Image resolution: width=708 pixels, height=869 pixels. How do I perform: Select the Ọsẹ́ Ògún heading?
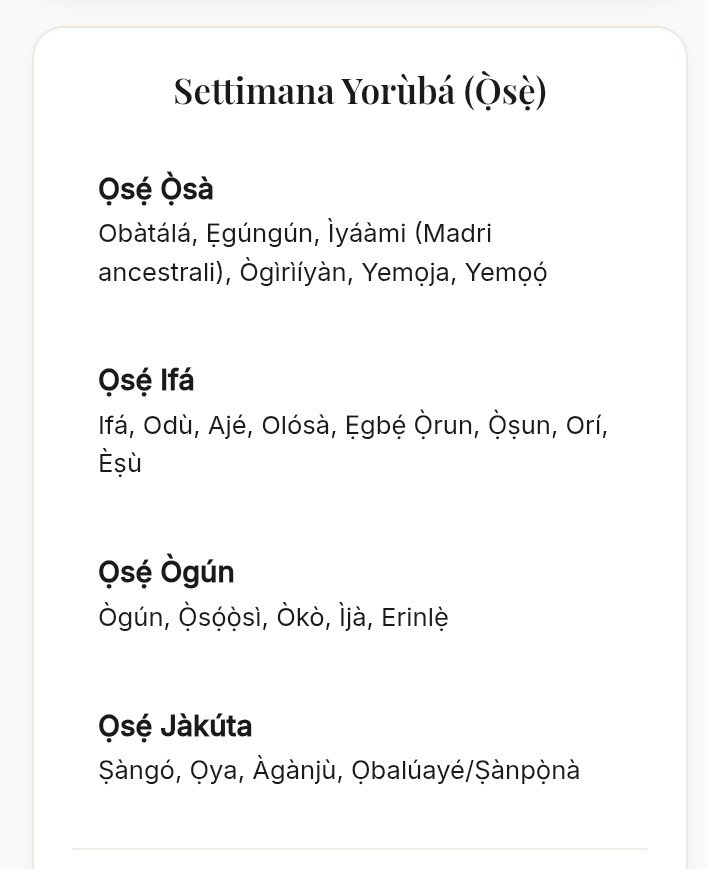pos(166,572)
